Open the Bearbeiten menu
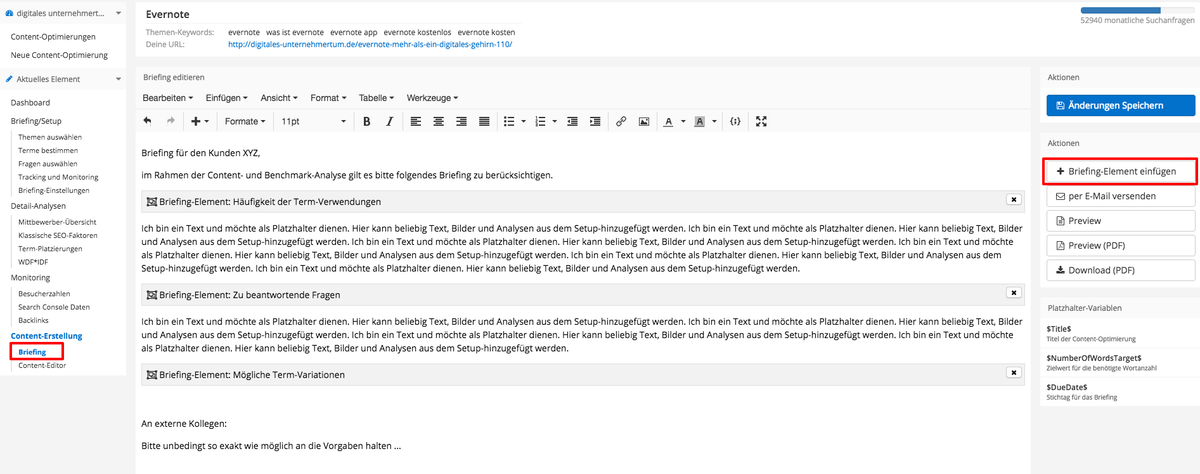Viewport: 1200px width, 474px height. pyautogui.click(x=168, y=98)
